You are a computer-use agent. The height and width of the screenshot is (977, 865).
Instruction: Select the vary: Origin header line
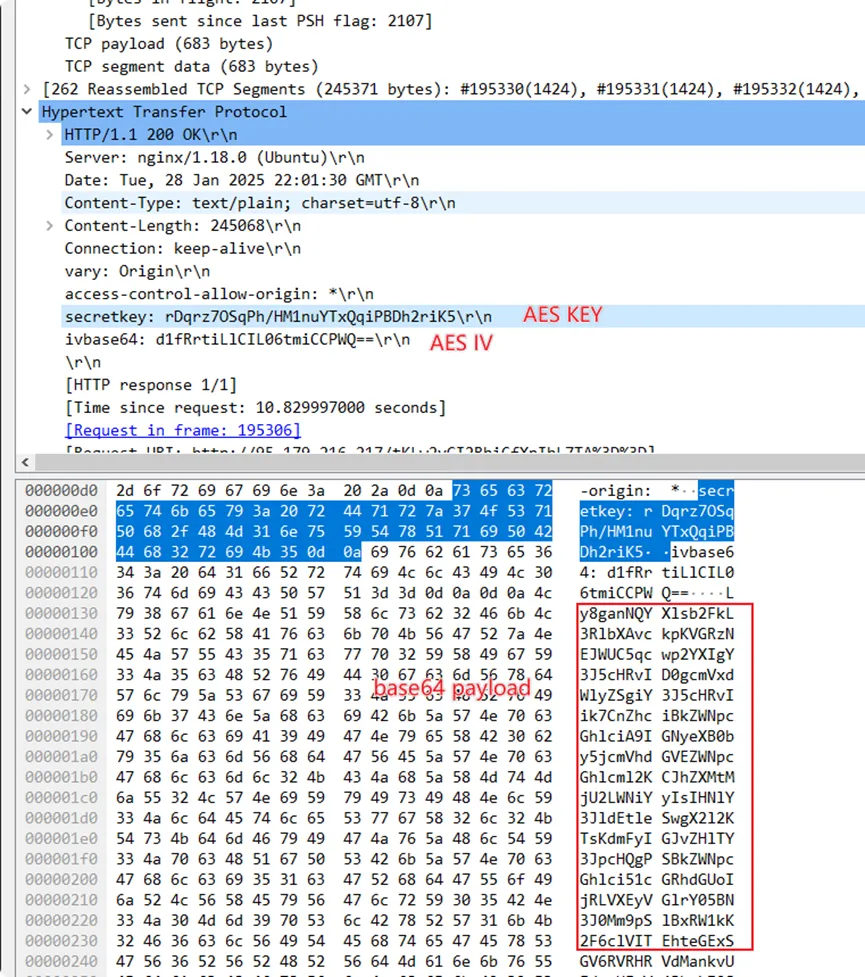click(137, 271)
